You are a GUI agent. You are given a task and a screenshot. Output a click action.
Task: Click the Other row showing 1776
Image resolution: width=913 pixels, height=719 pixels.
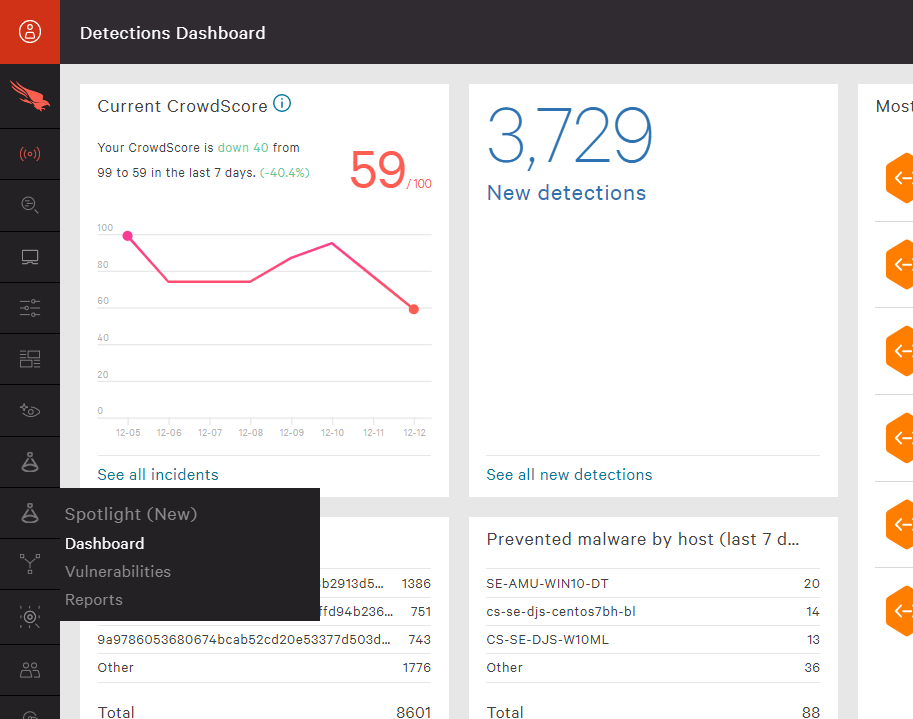point(264,667)
